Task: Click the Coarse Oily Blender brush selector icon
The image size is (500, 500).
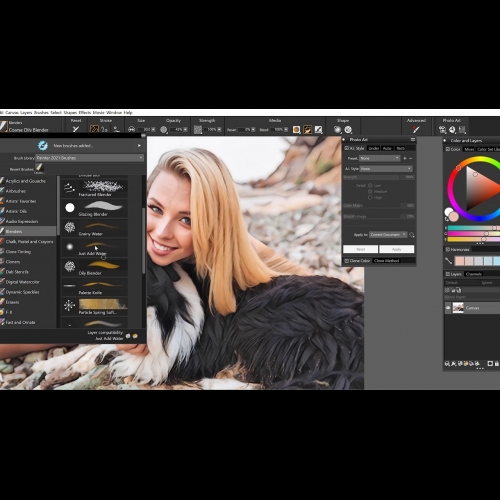Action: [4, 126]
